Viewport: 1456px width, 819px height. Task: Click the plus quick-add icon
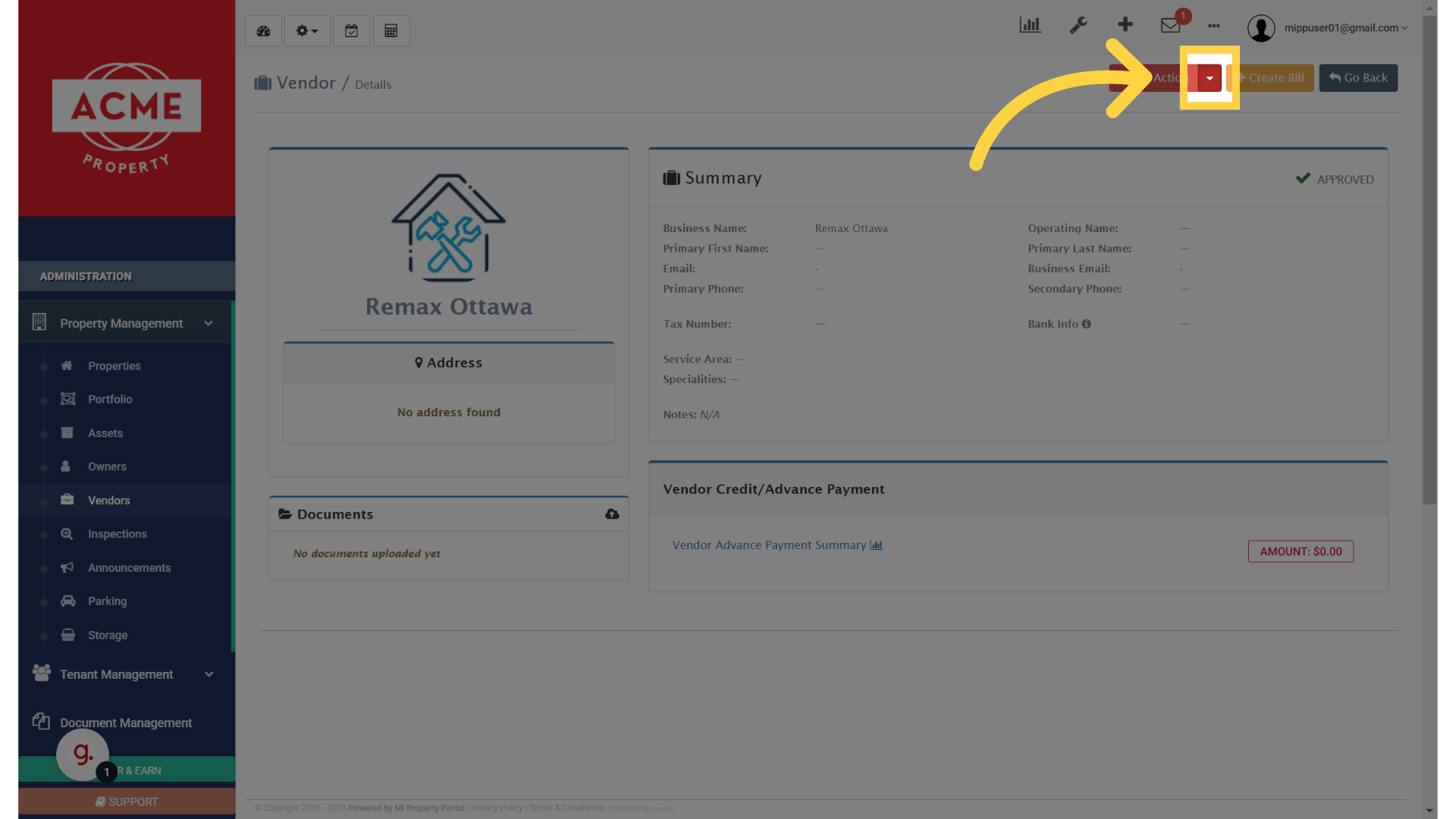coord(1125,25)
